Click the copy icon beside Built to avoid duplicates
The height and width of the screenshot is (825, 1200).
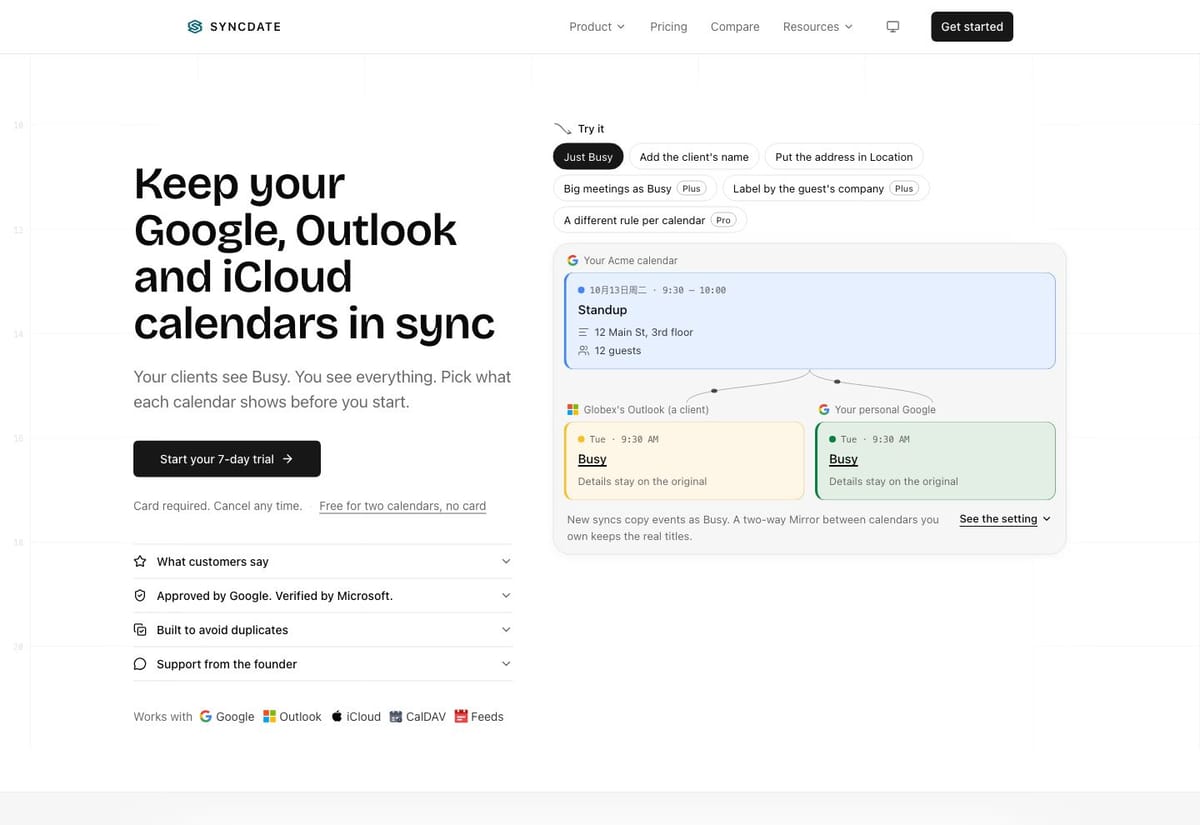point(140,630)
